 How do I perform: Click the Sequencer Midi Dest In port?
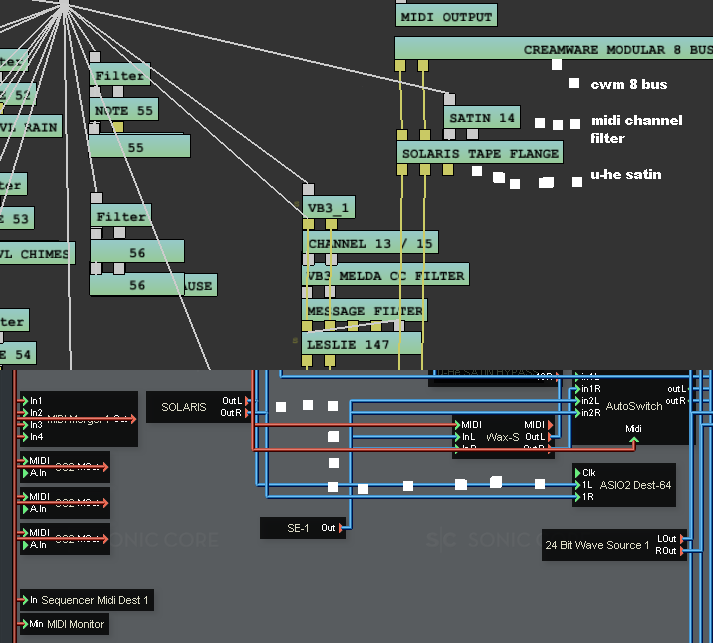point(25,600)
